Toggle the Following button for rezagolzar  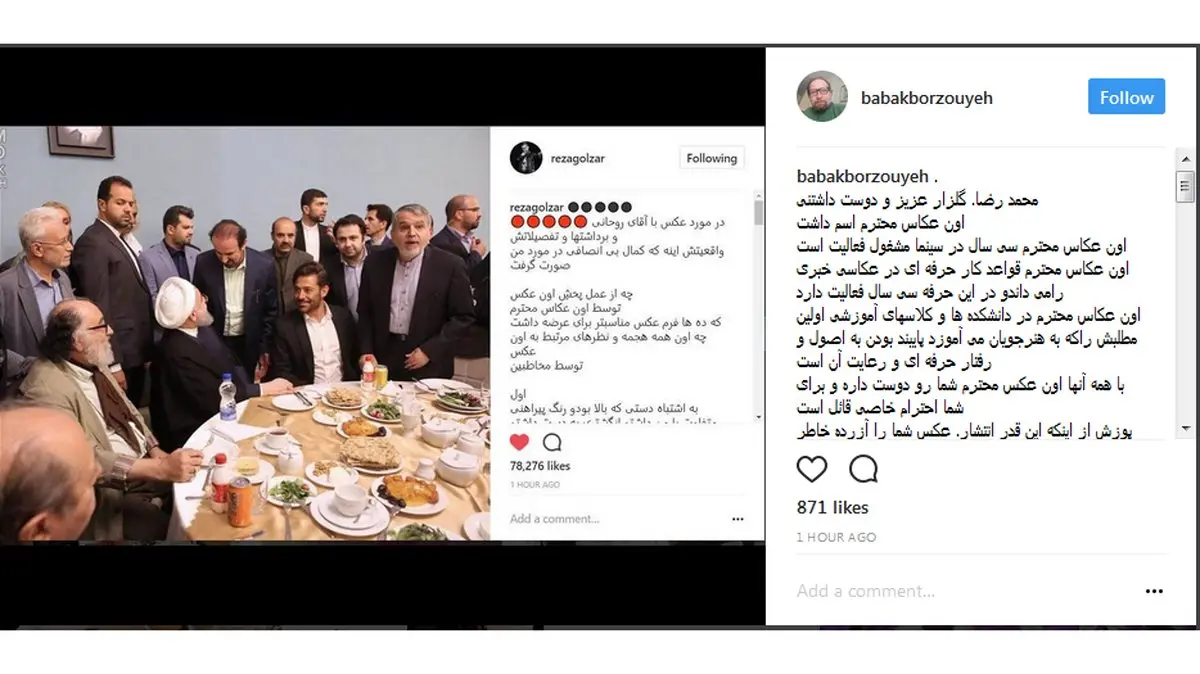711,158
